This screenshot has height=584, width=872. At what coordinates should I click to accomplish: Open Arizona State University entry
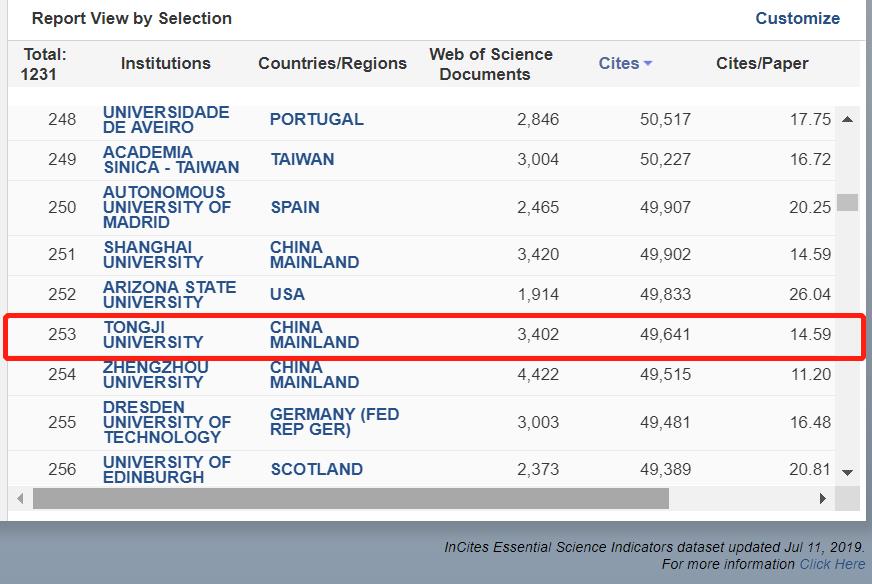tap(169, 294)
